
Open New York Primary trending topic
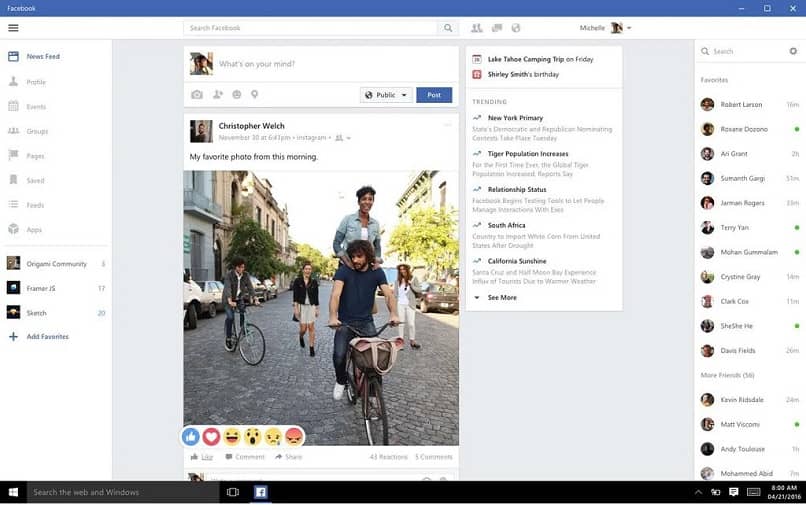click(x=516, y=118)
